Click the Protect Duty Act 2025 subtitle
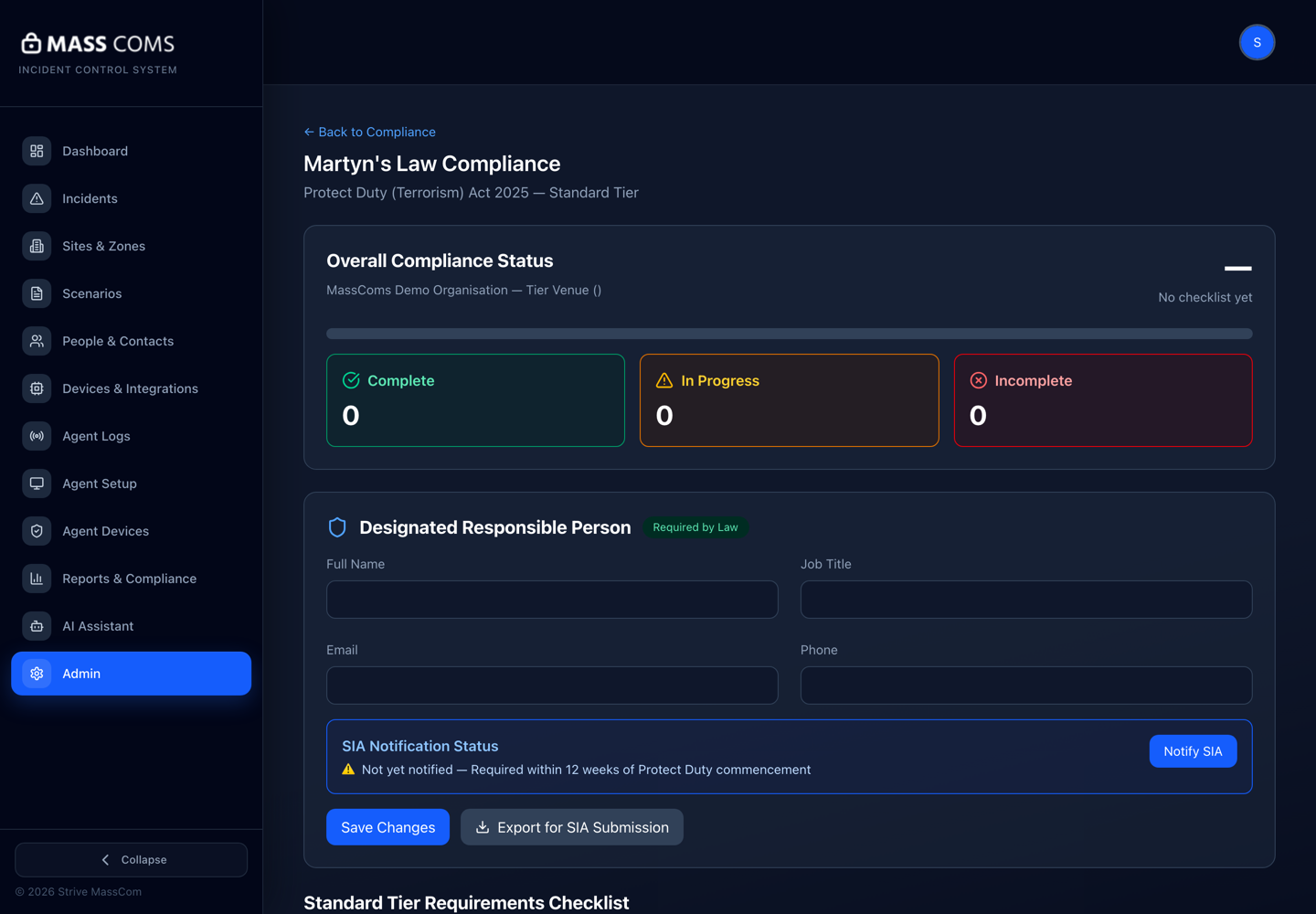 (471, 193)
